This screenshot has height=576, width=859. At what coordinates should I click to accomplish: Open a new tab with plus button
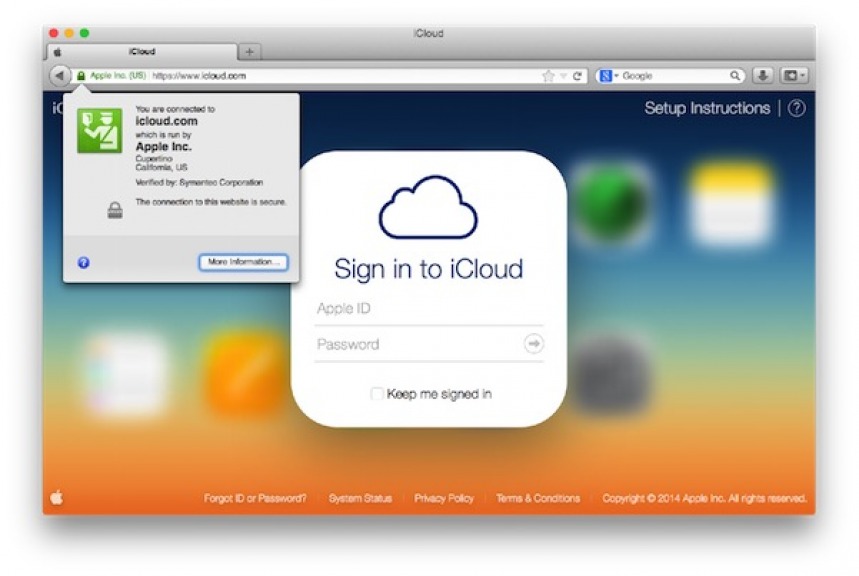coord(250,51)
